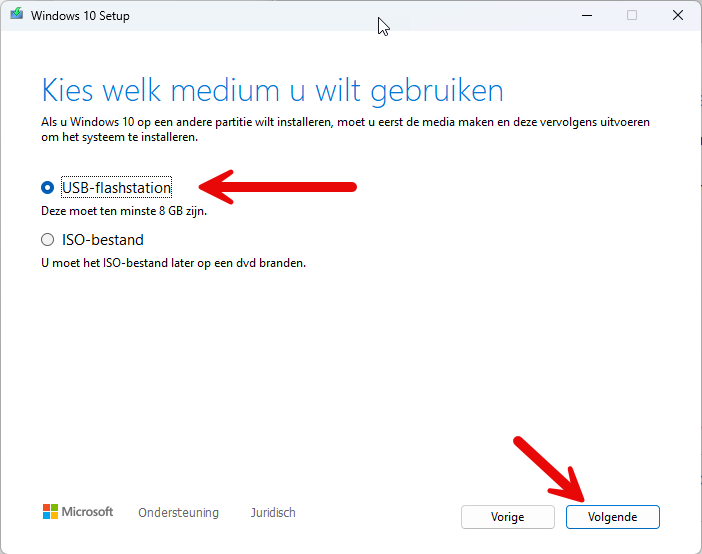702x554 pixels.
Task: Click text 'Deze moet ten minste 8 GB zijn.'
Action: click(124, 211)
